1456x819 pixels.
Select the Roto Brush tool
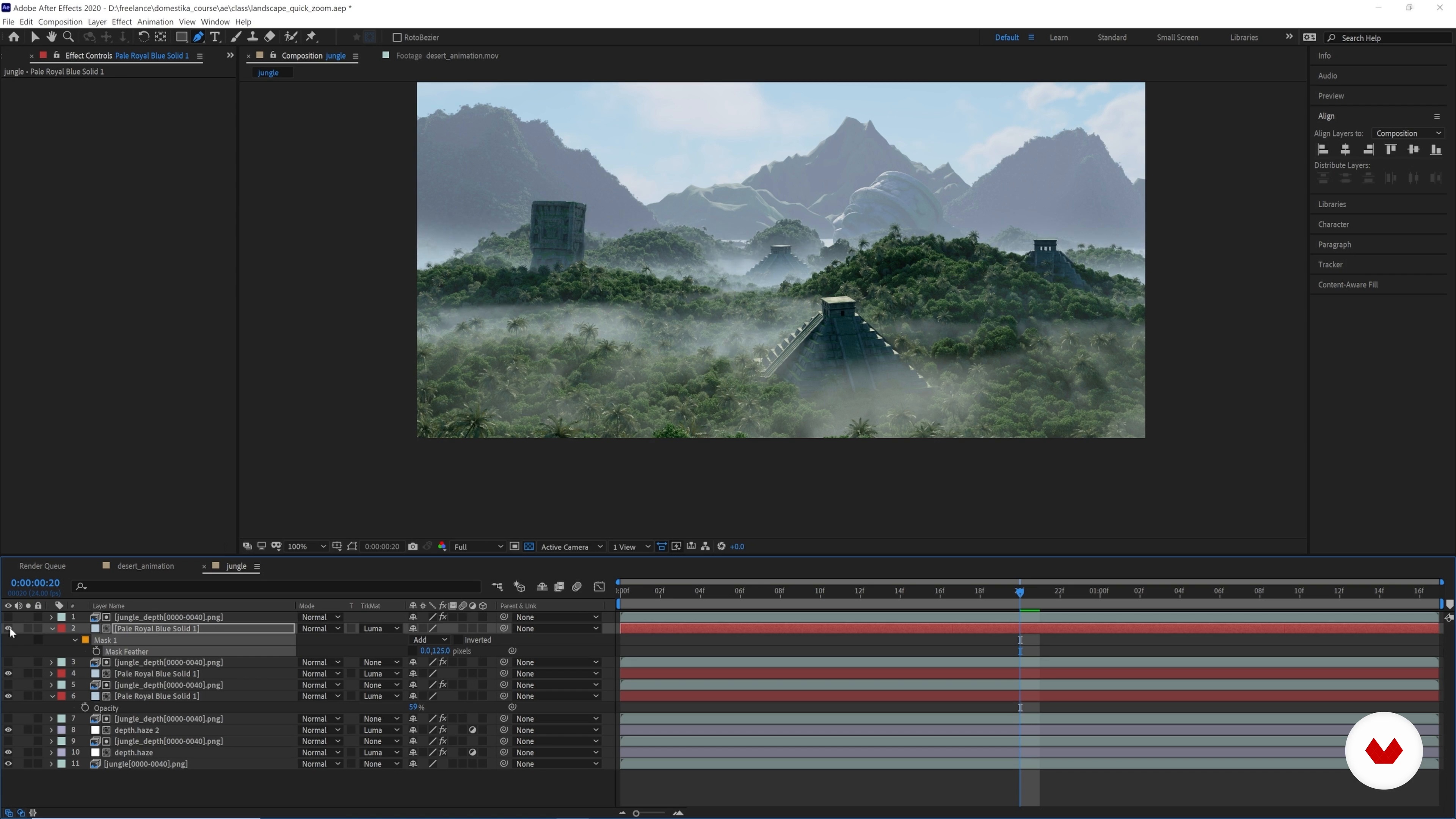(x=290, y=37)
